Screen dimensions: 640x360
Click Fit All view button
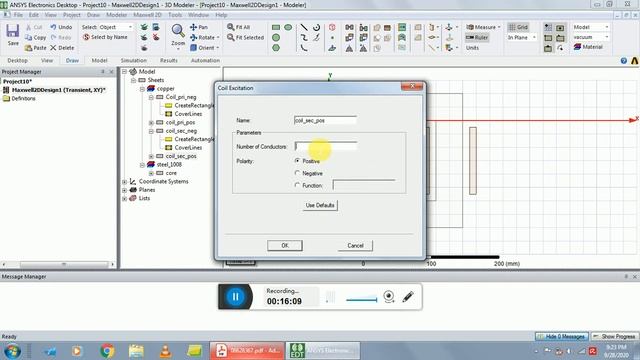coord(239,27)
